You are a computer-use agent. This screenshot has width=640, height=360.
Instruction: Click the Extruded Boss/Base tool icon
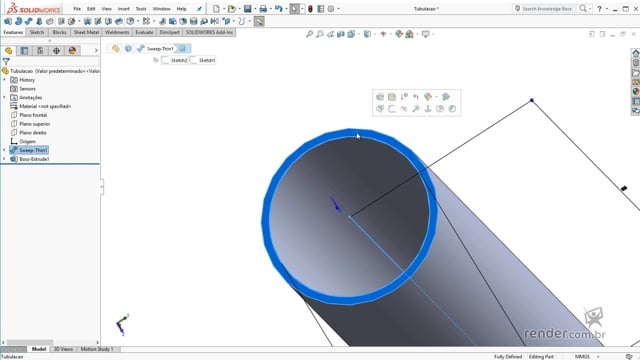pos(8,21)
